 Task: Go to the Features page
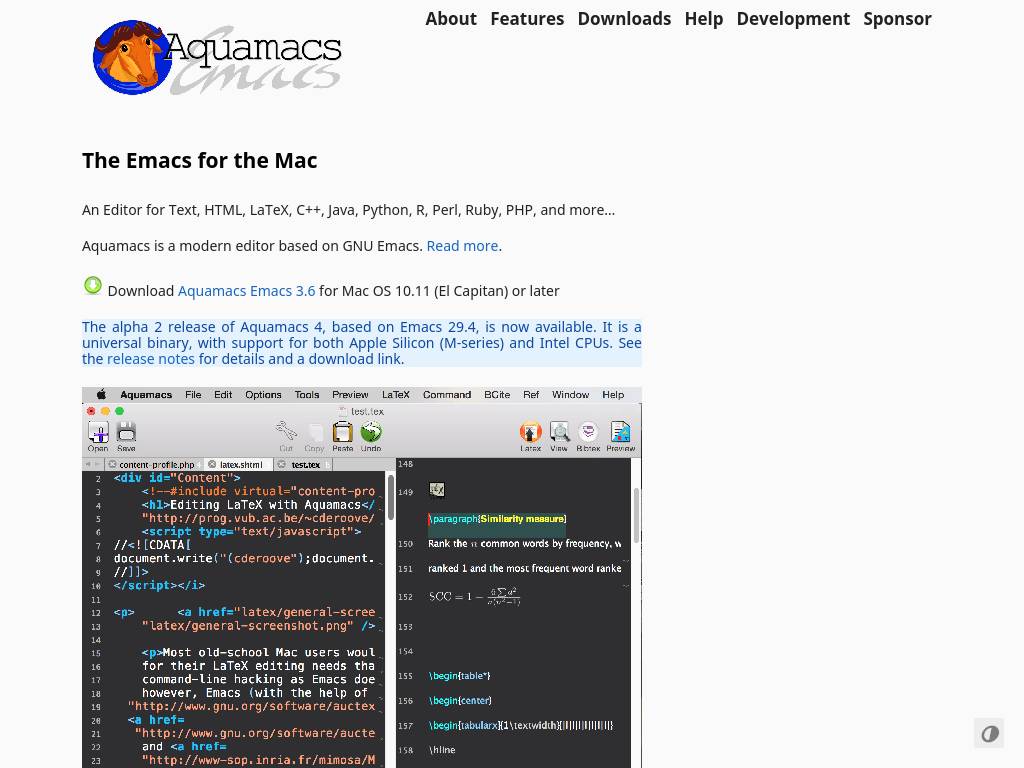tap(527, 19)
